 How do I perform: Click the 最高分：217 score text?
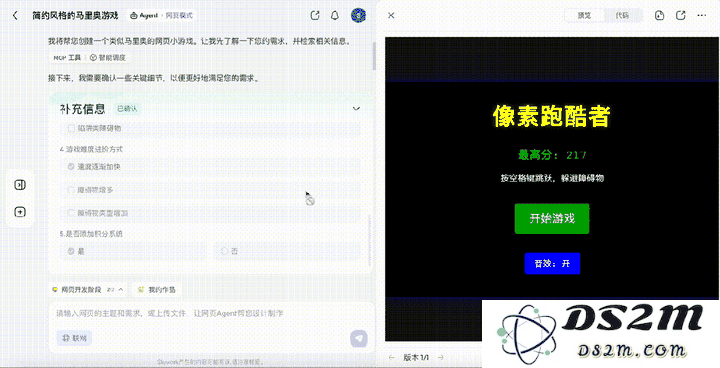coord(552,155)
